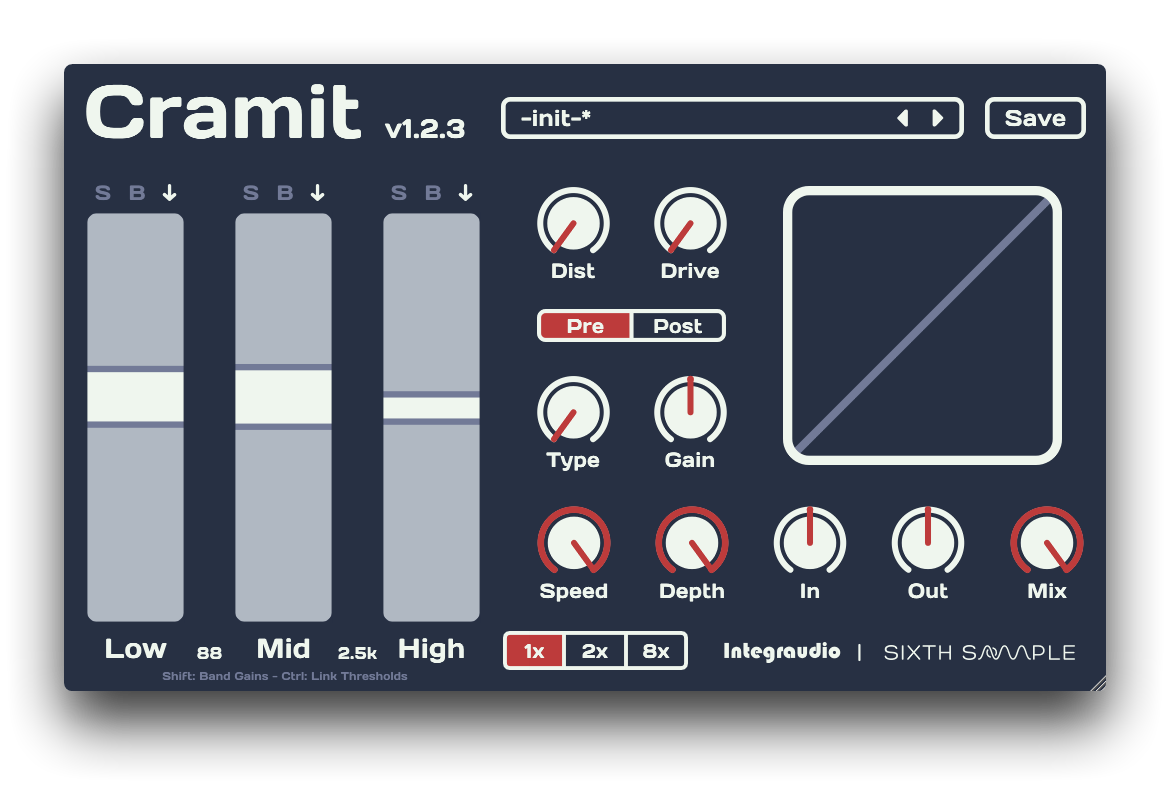Image resolution: width=1170 pixels, height=787 pixels.
Task: Save the current preset
Action: pyautogui.click(x=1035, y=118)
